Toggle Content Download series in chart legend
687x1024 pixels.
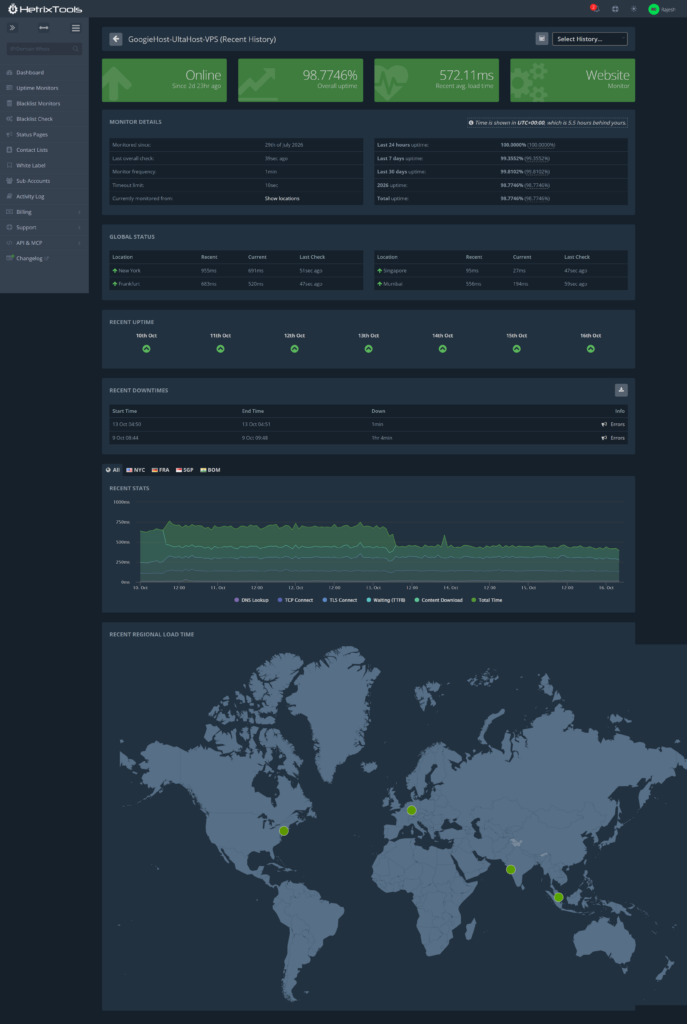438,600
